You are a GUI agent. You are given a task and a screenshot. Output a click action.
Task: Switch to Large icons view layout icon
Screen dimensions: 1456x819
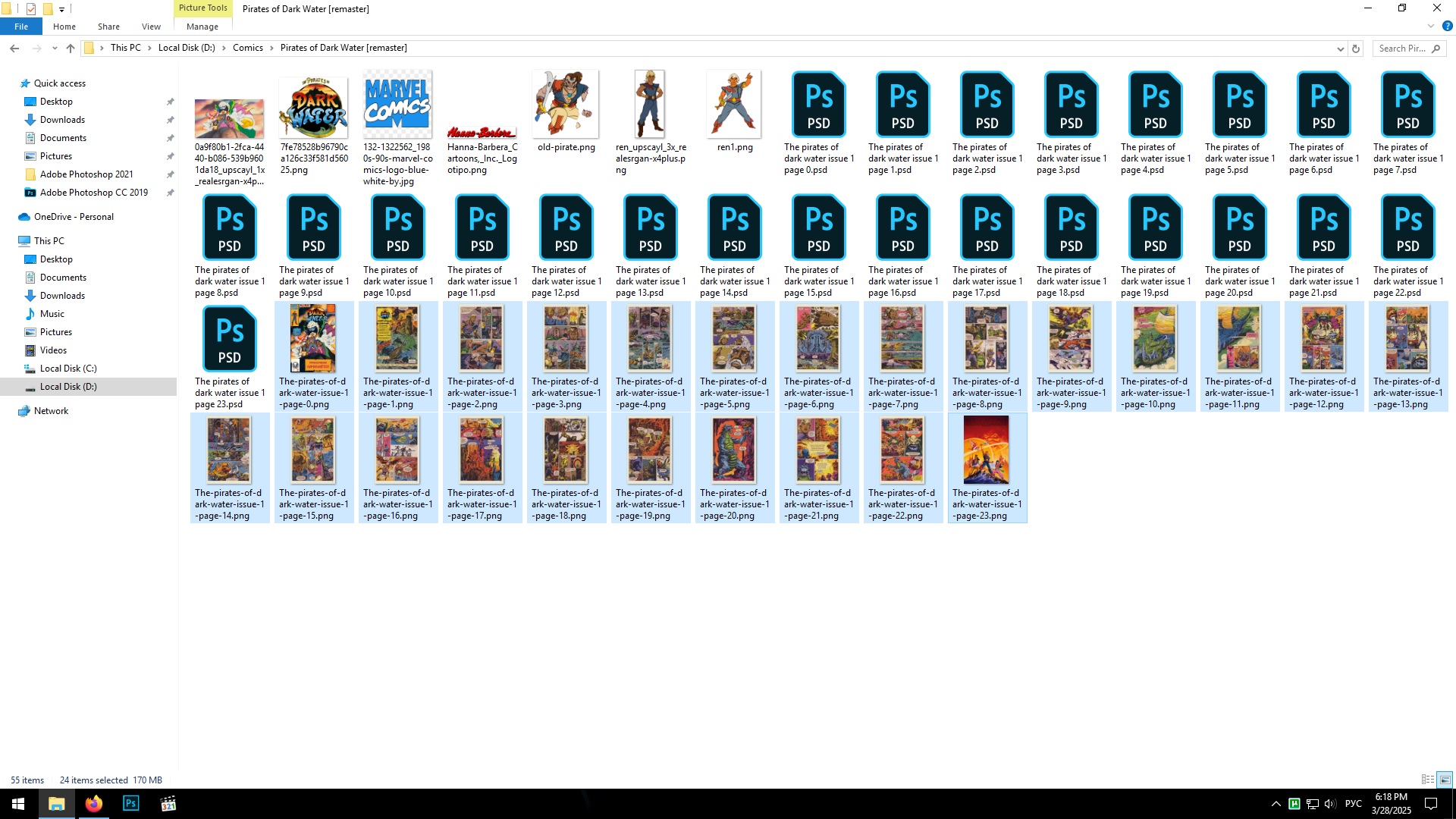(1445, 780)
